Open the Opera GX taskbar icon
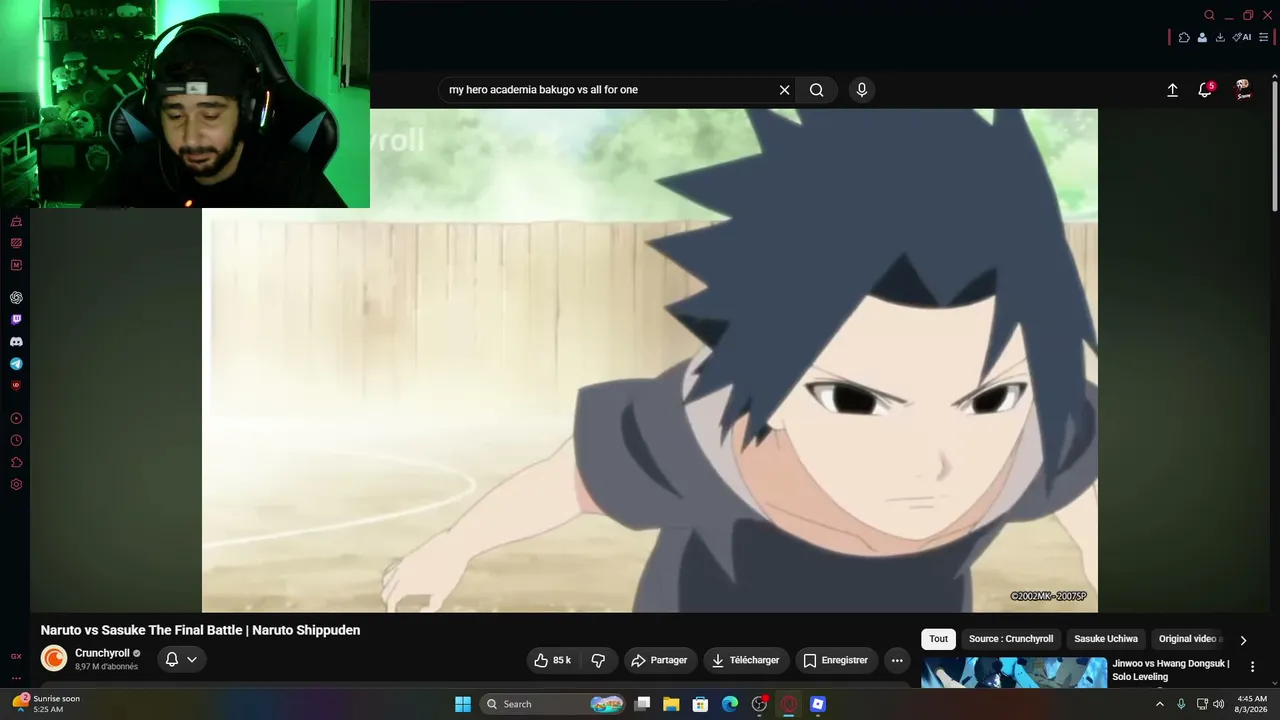The height and width of the screenshot is (720, 1280). coord(789,704)
